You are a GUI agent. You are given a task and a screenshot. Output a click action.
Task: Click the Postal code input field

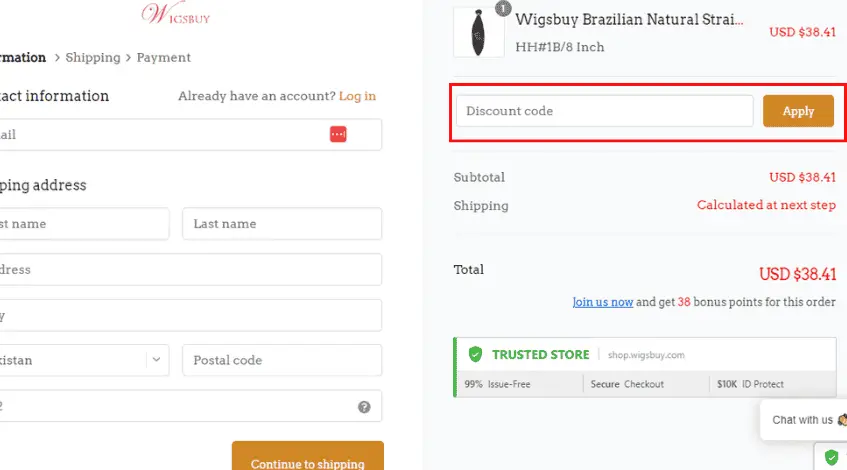point(282,360)
